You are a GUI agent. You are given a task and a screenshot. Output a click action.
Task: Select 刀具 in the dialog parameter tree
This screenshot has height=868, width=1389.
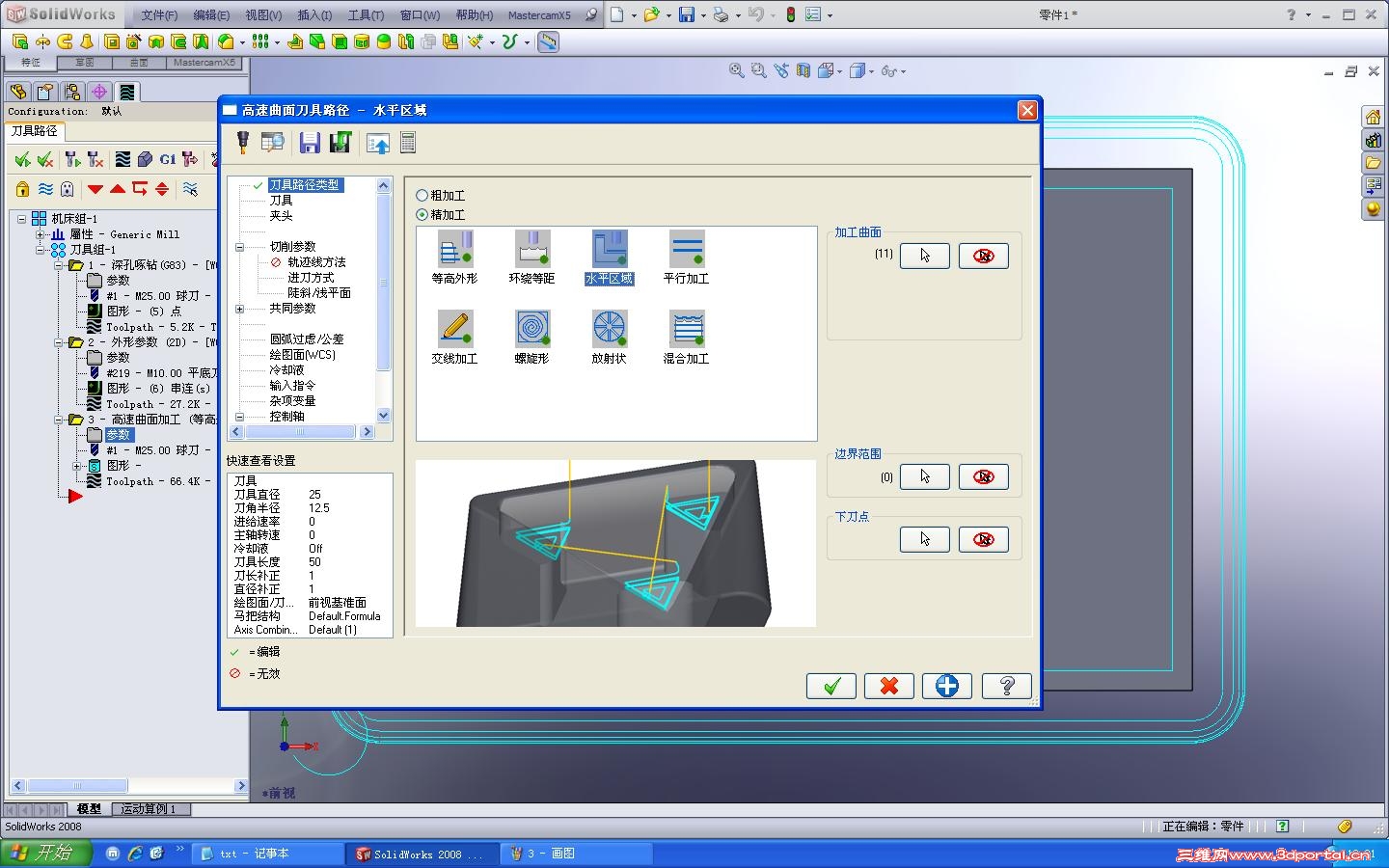coord(281,201)
